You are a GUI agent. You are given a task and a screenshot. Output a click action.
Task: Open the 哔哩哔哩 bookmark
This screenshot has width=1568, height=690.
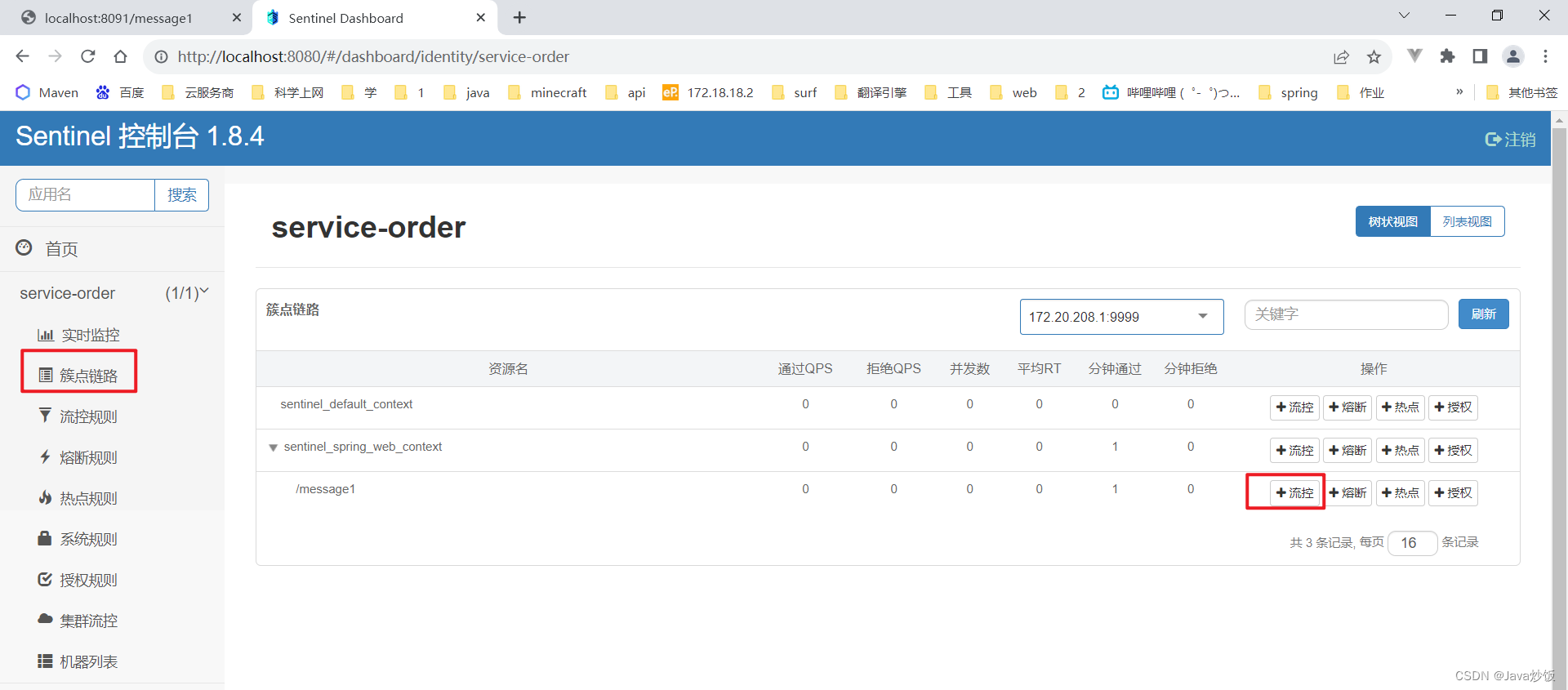coord(1170,92)
